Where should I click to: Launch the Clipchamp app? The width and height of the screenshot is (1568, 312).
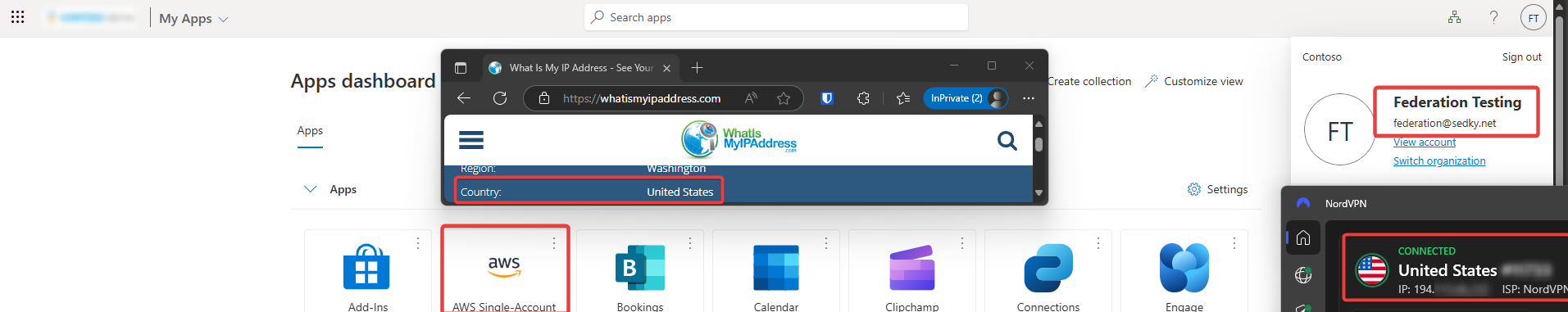[912, 270]
